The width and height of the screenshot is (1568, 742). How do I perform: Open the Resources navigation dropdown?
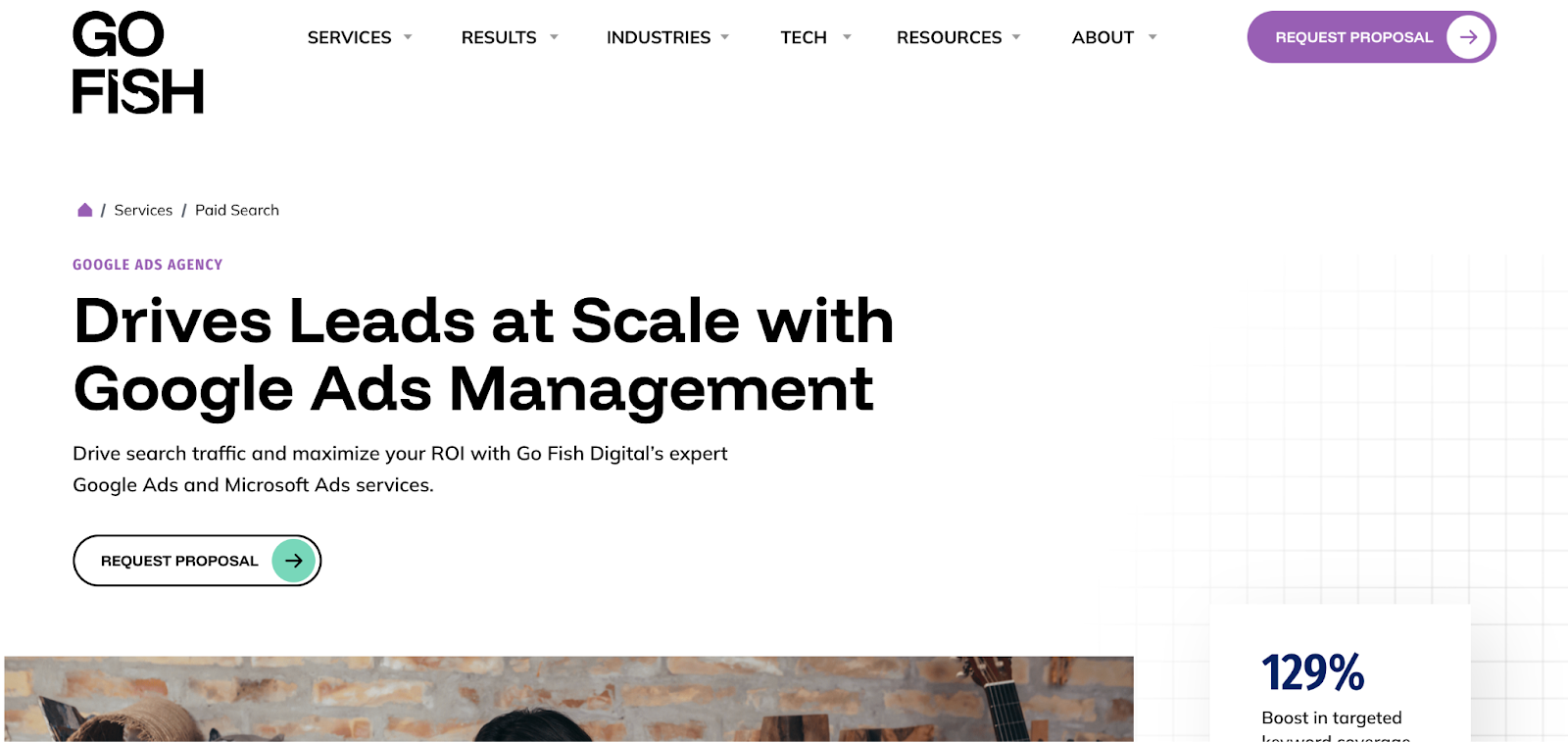[x=1015, y=37]
